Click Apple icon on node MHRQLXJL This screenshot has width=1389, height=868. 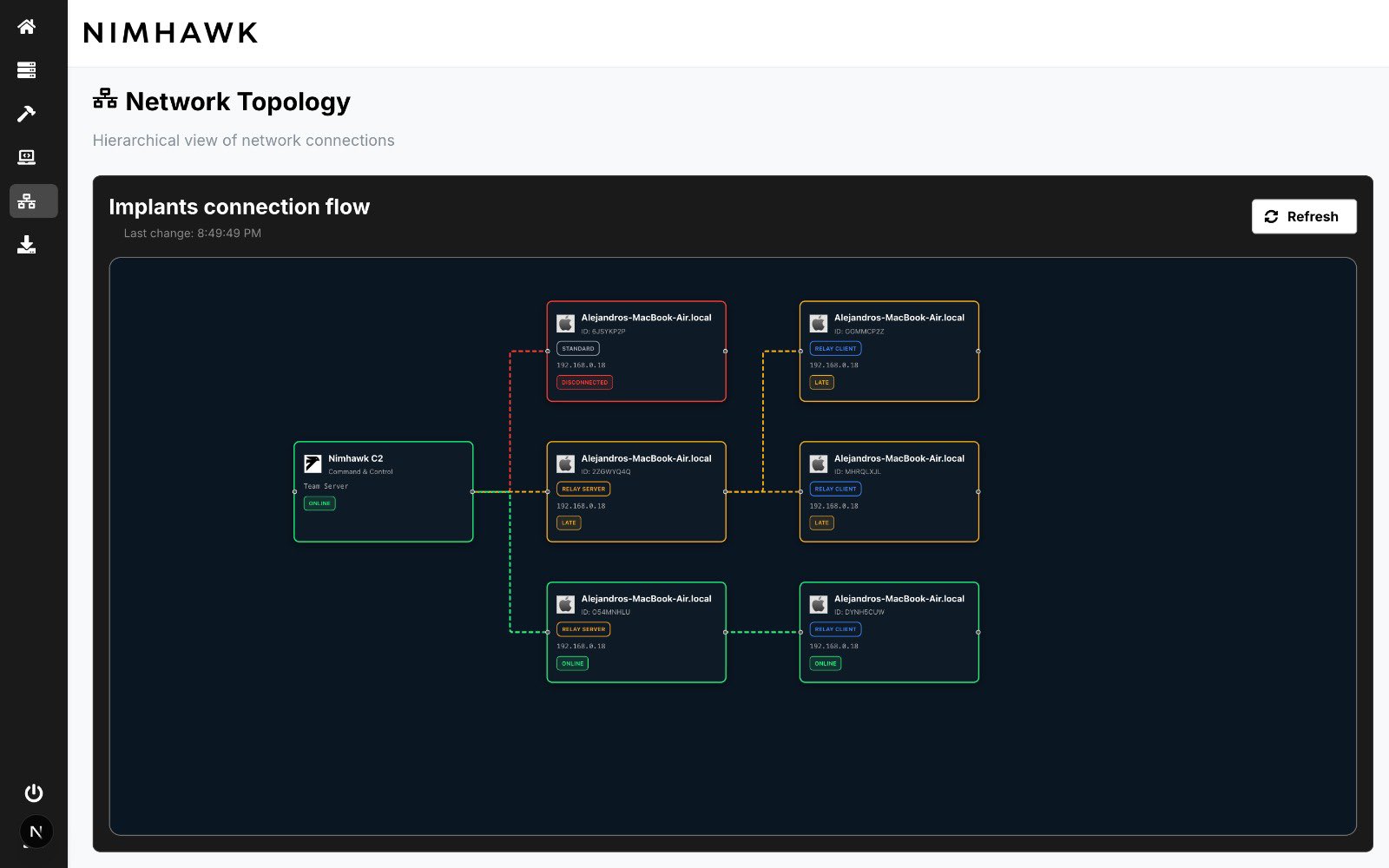(819, 464)
